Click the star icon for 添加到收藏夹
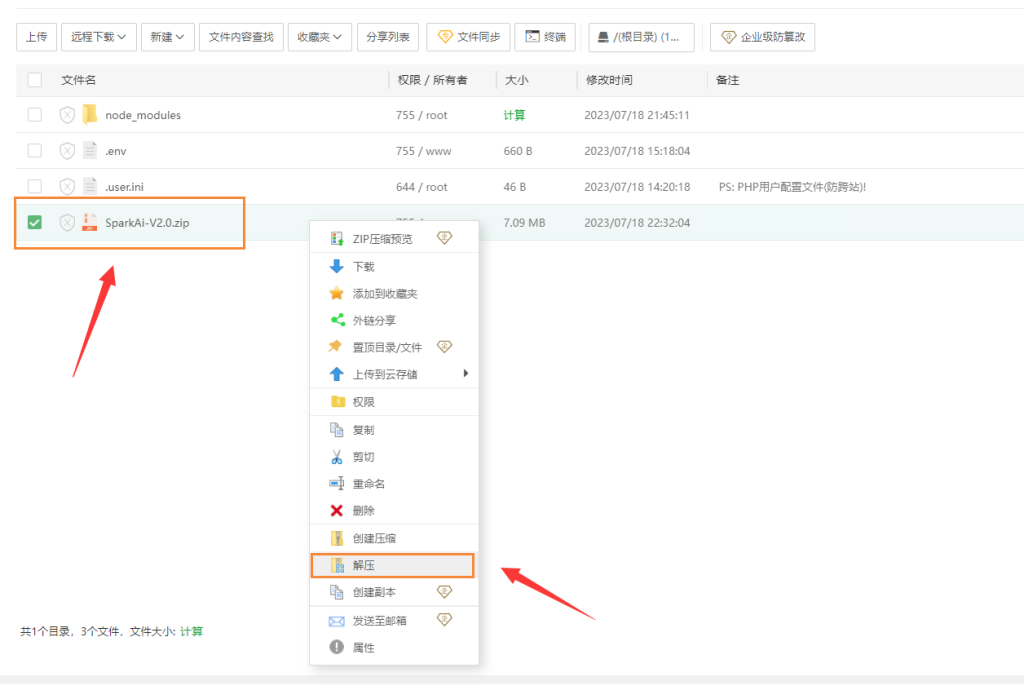 (x=337, y=294)
